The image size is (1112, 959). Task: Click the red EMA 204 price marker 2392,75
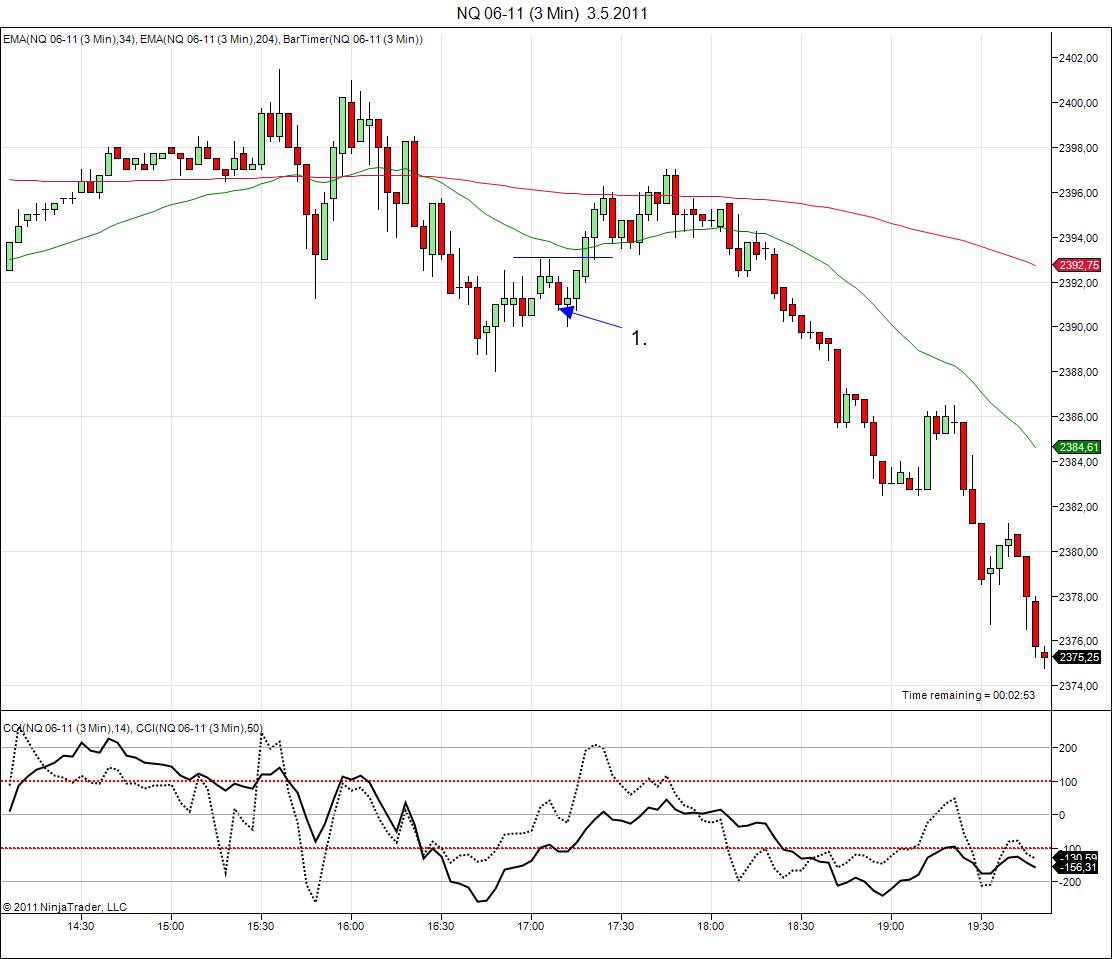click(x=1079, y=265)
